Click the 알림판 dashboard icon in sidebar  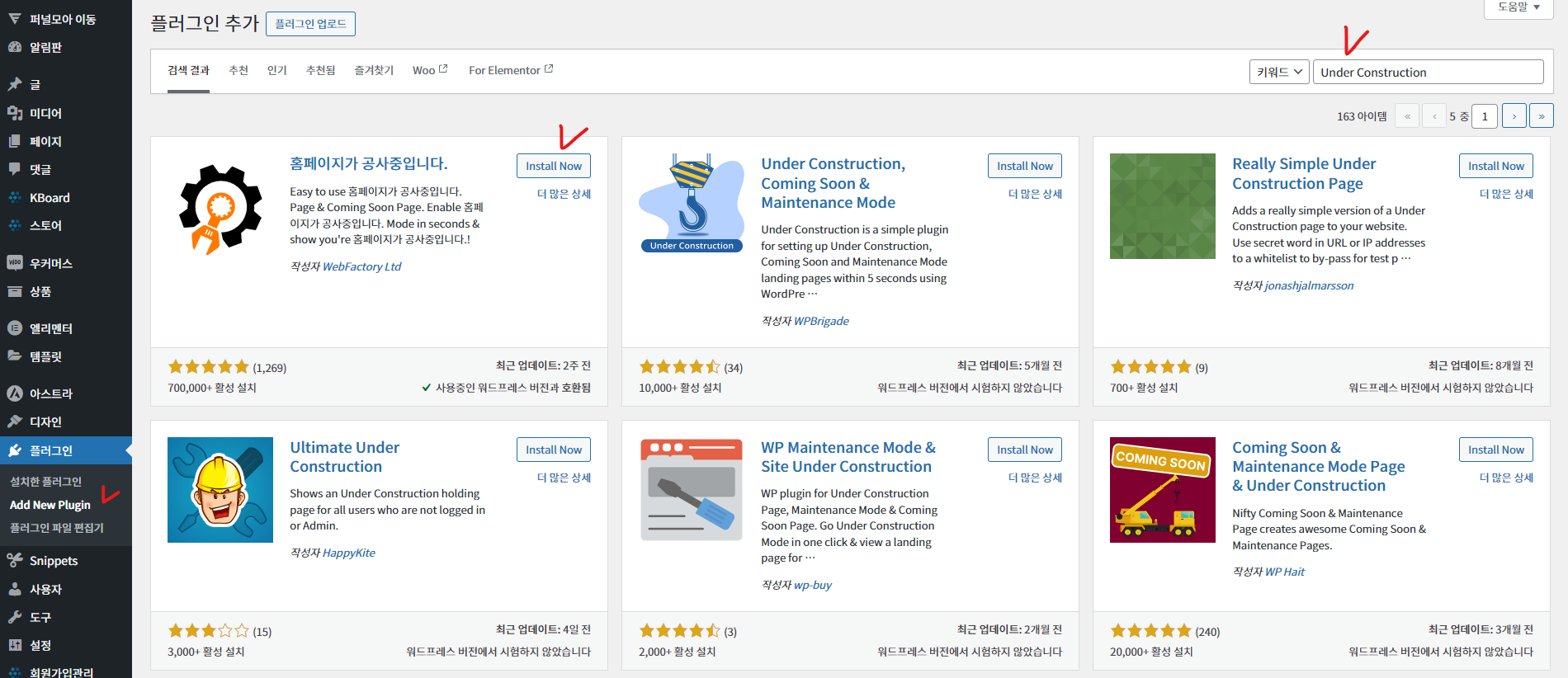coord(15,47)
